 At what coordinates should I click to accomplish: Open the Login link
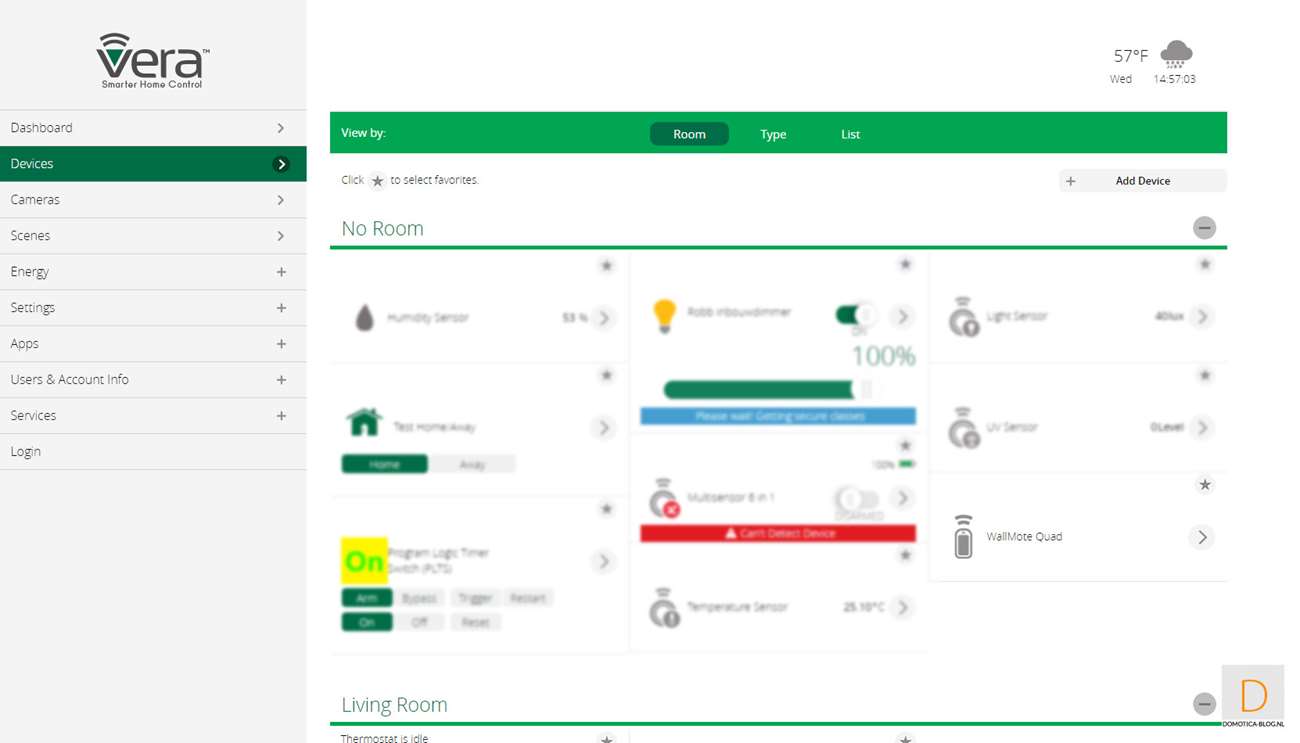click(26, 452)
